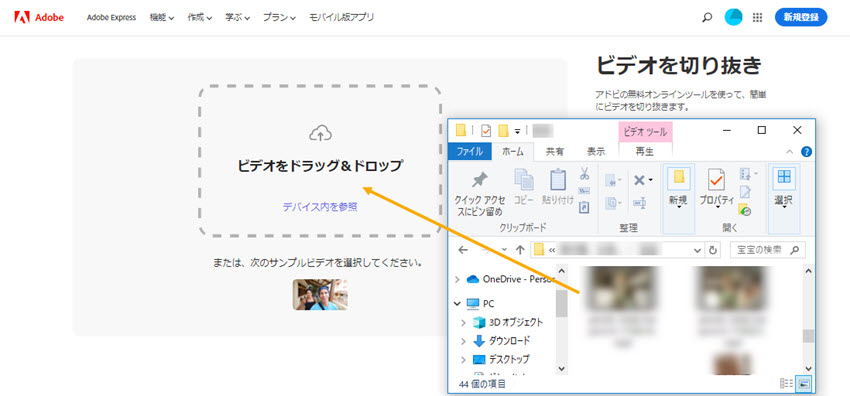Click the scissors cut icon

click(584, 174)
